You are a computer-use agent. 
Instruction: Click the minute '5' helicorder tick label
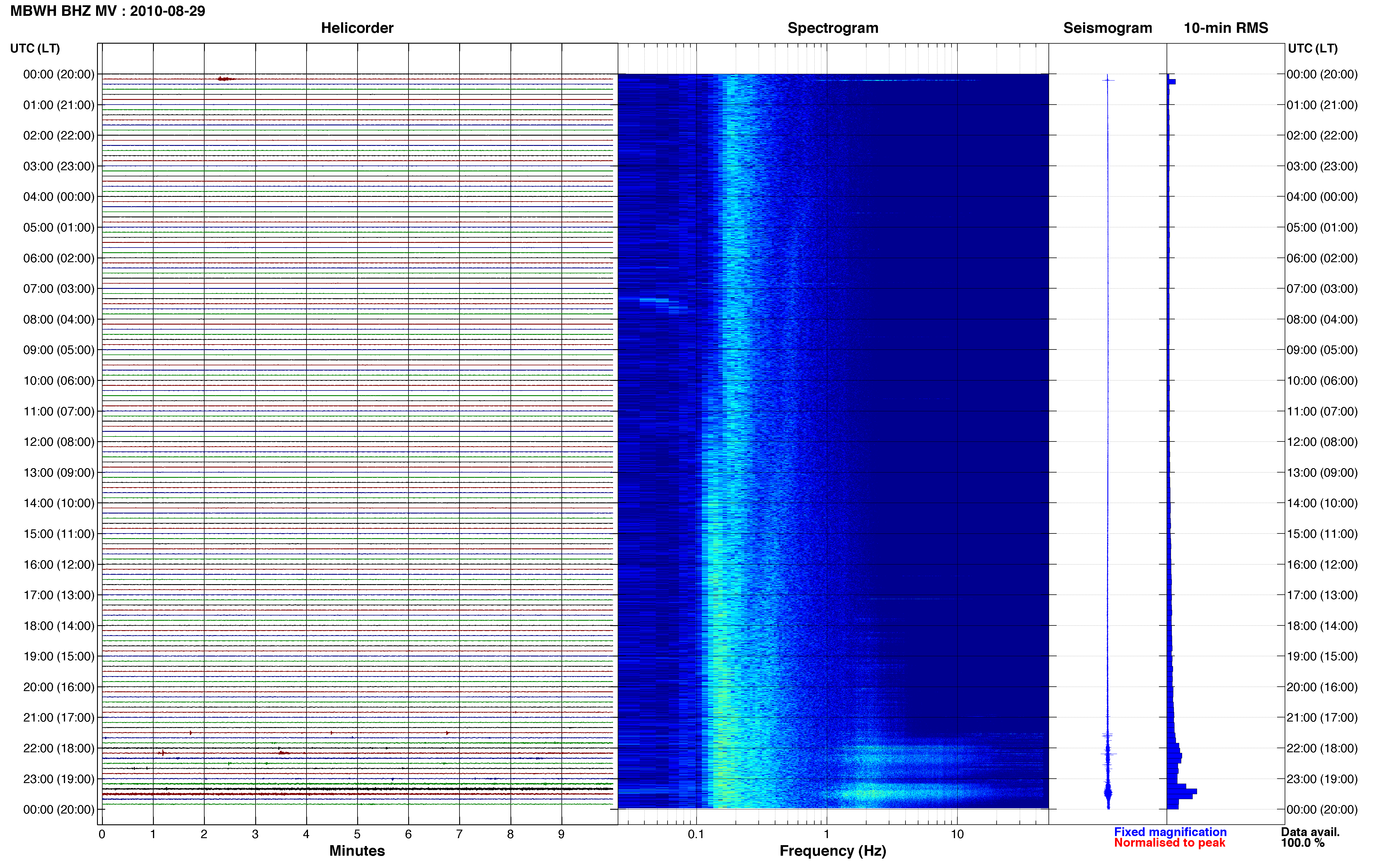pyautogui.click(x=357, y=834)
